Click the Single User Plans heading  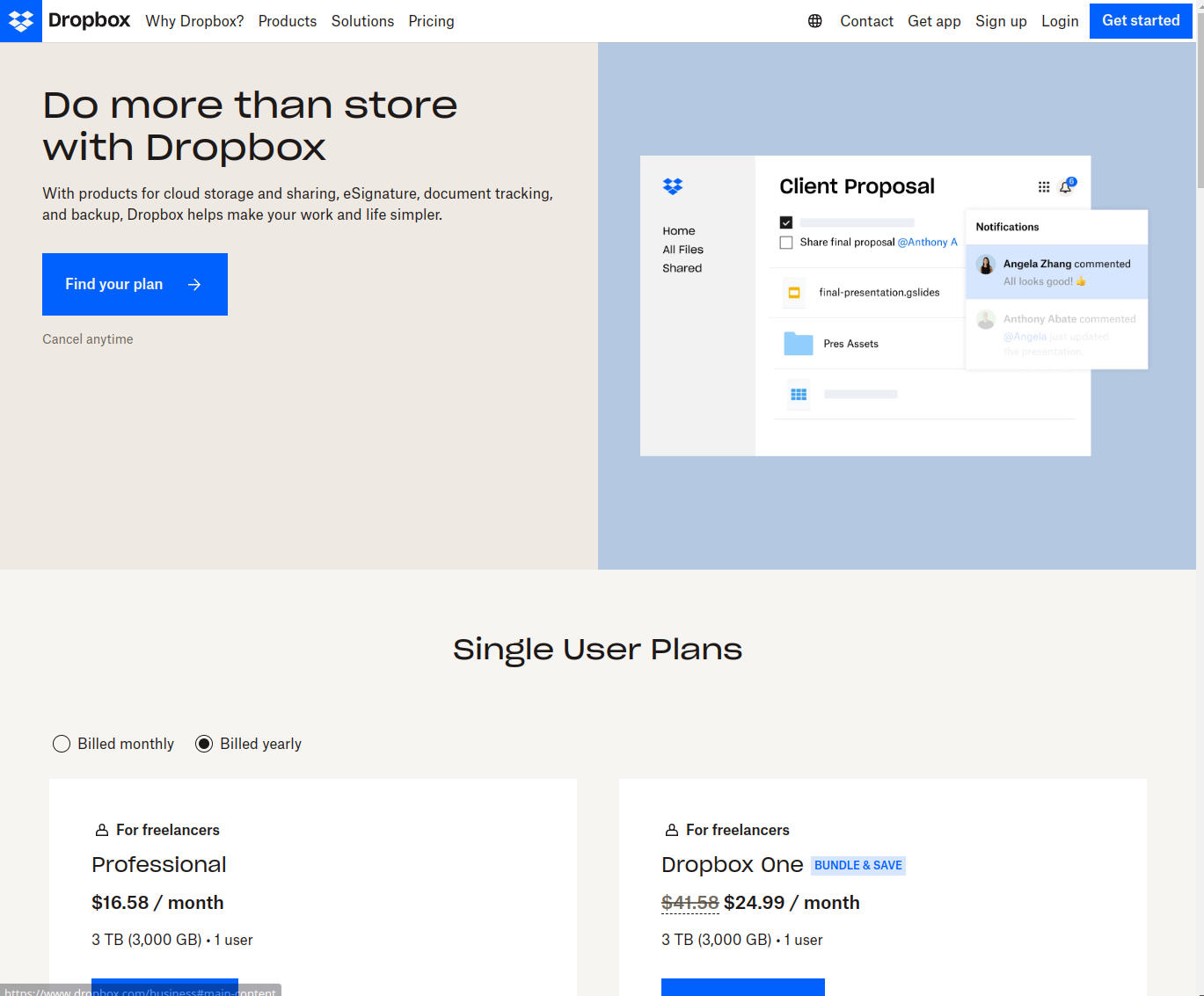pos(598,650)
